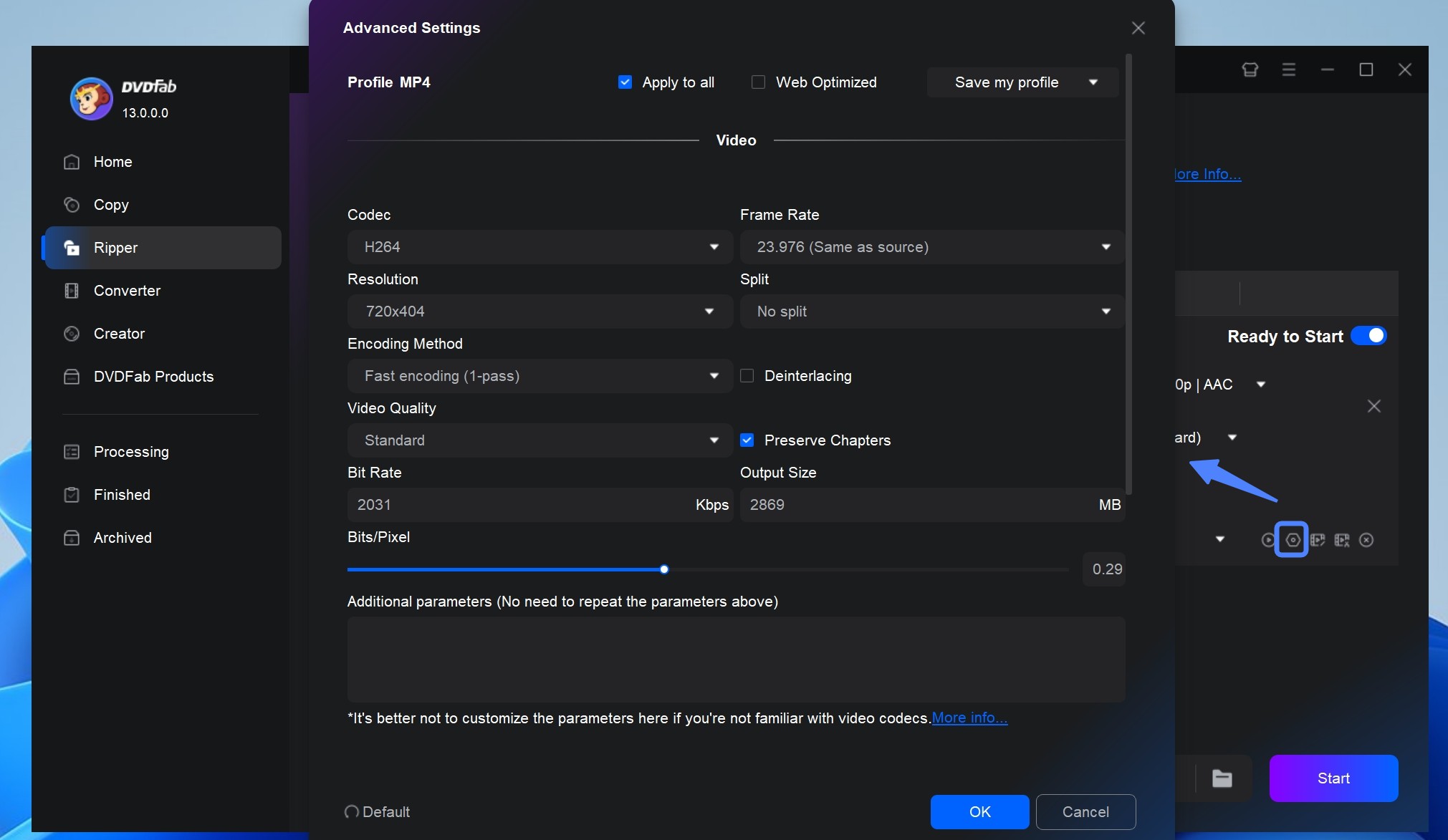
Task: Drag the Bits/Pixel quality slider
Action: [663, 569]
